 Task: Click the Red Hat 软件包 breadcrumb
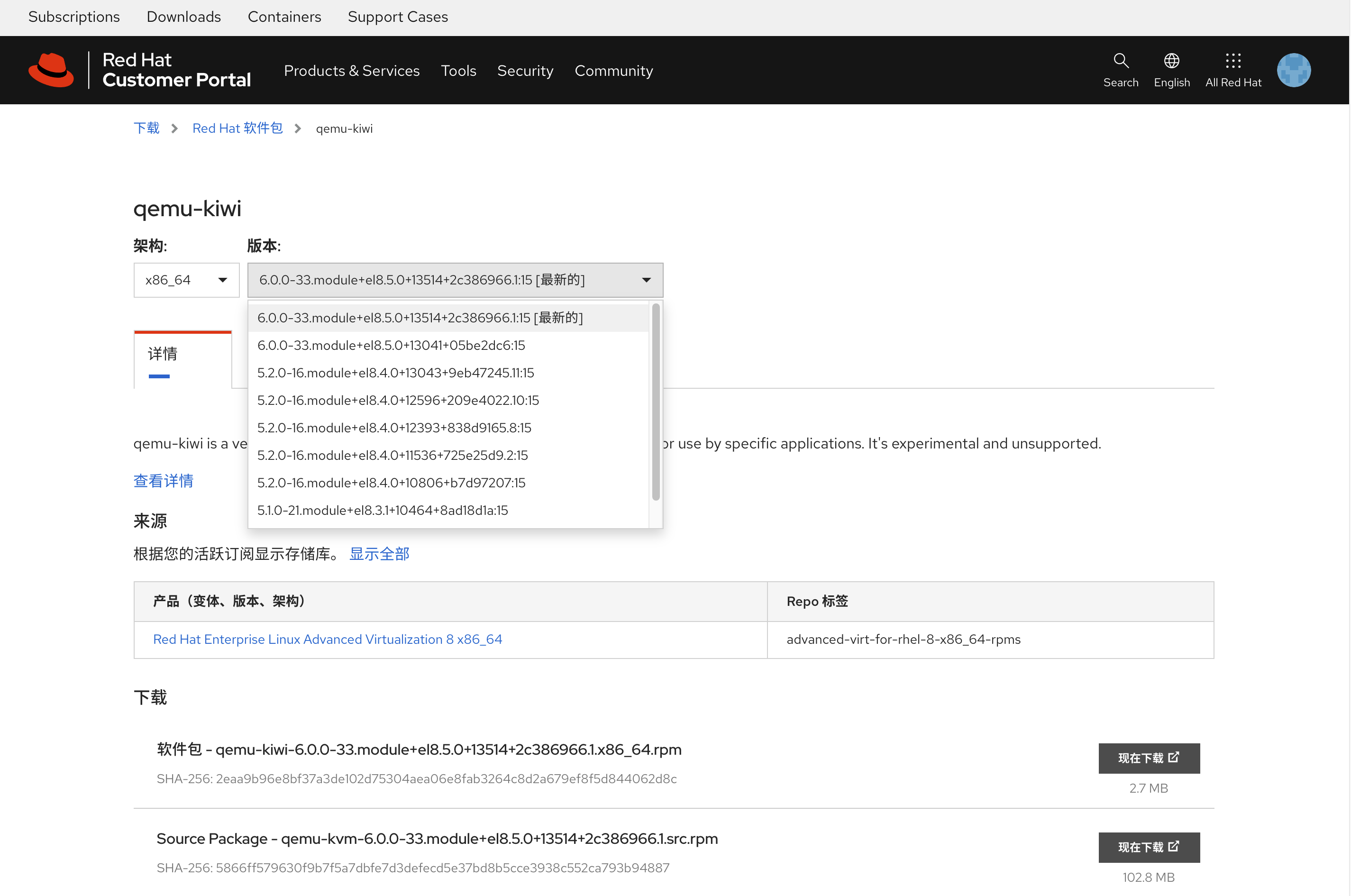click(237, 128)
